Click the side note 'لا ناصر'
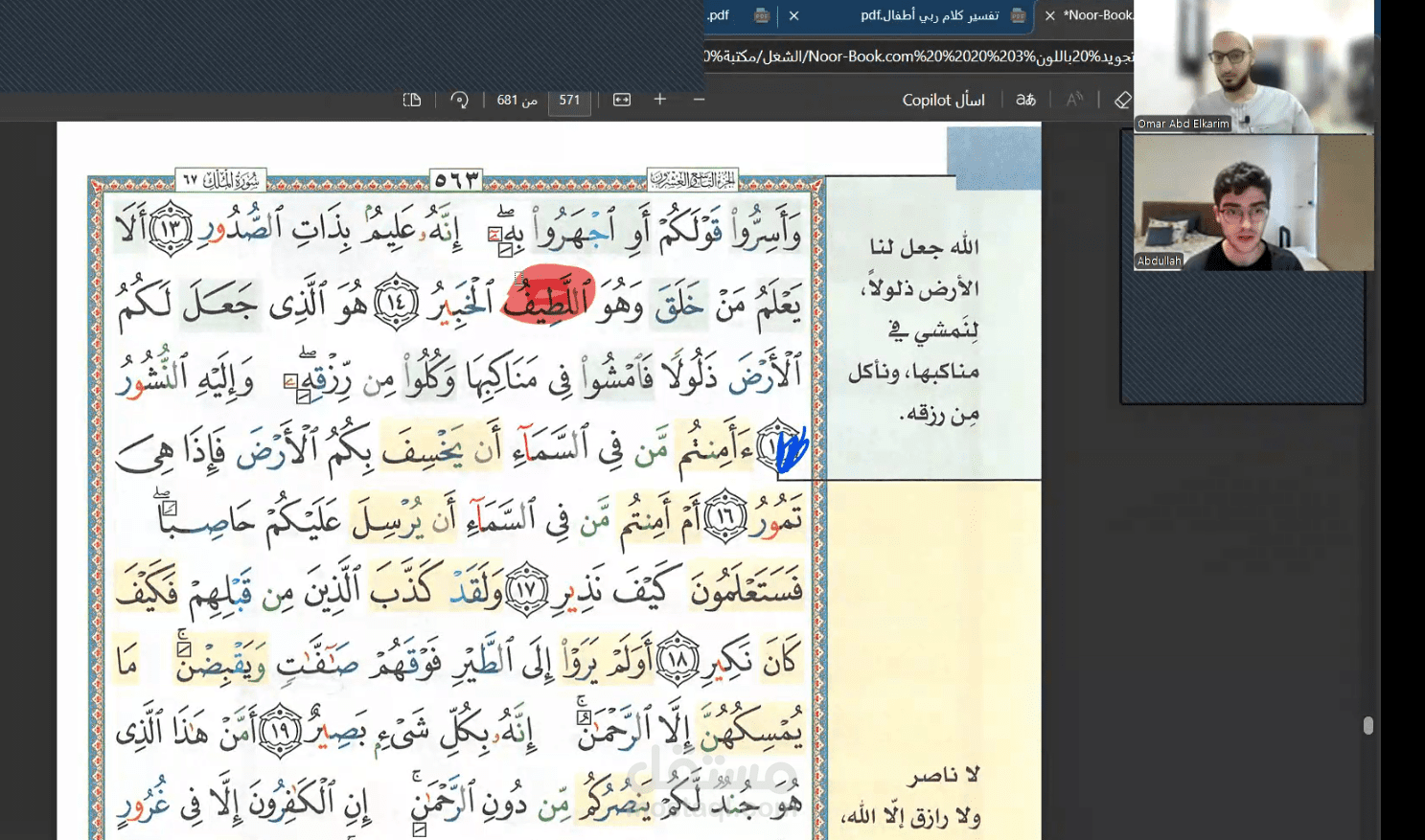This screenshot has height=840, width=1425. point(945,775)
